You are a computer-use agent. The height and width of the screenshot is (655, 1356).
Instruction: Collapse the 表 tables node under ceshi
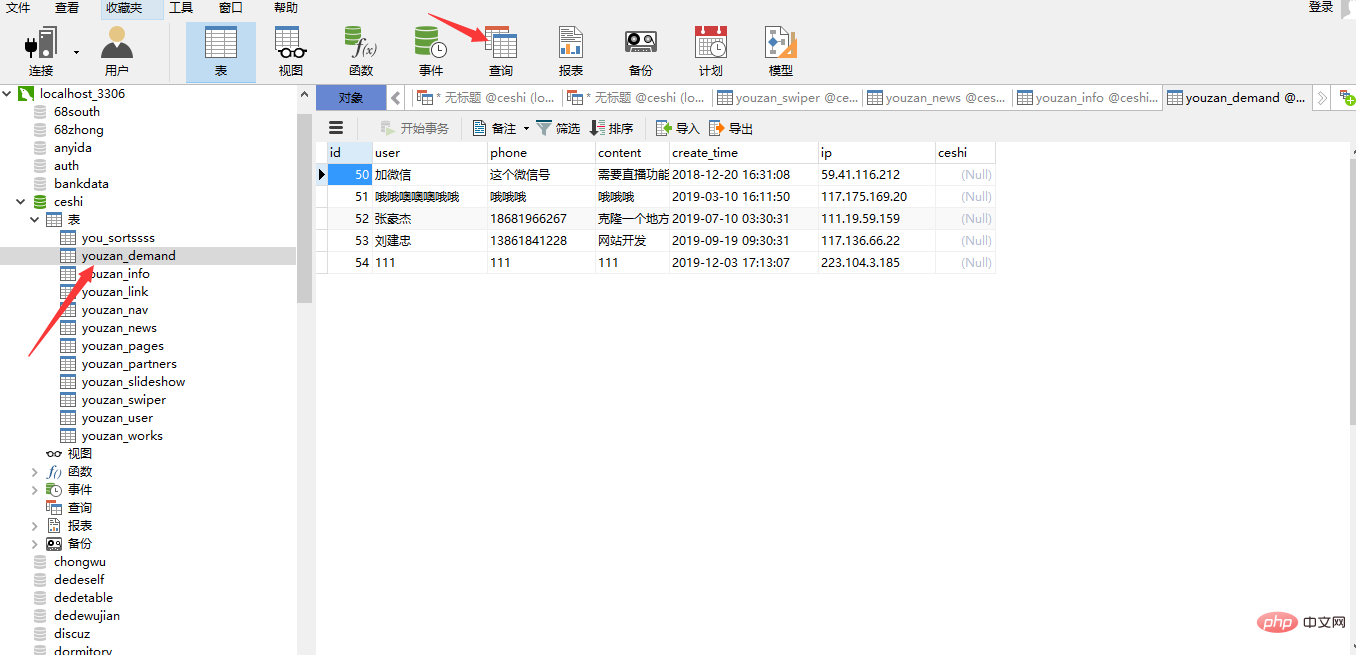pos(35,220)
